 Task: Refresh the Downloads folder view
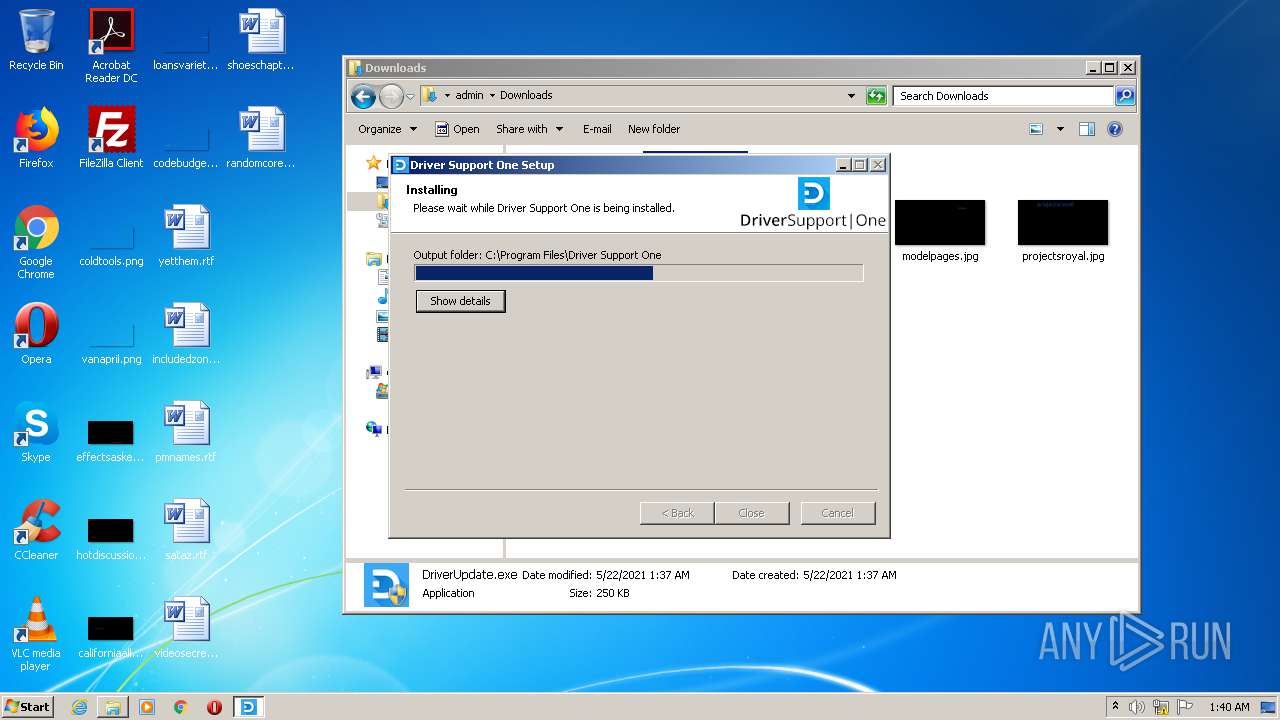876,96
